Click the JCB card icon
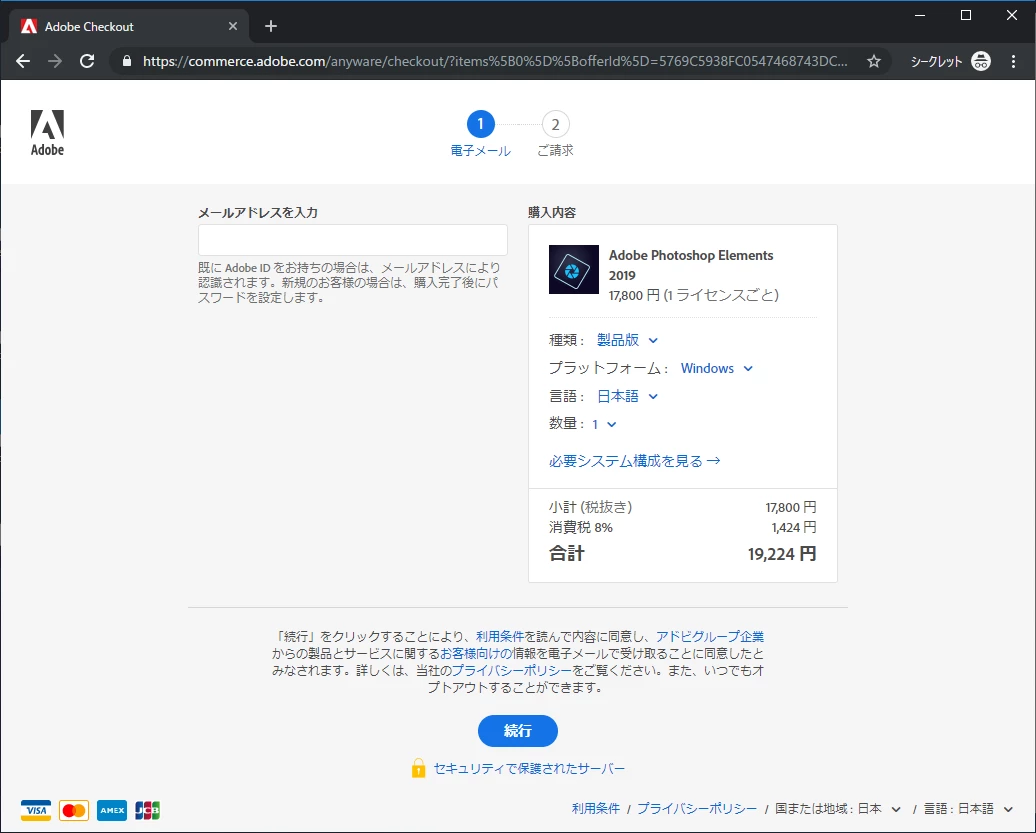 (x=147, y=810)
